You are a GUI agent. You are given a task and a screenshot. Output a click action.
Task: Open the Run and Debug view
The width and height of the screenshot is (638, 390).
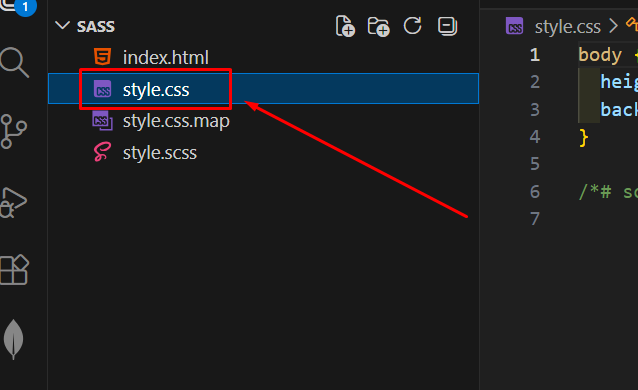13,202
